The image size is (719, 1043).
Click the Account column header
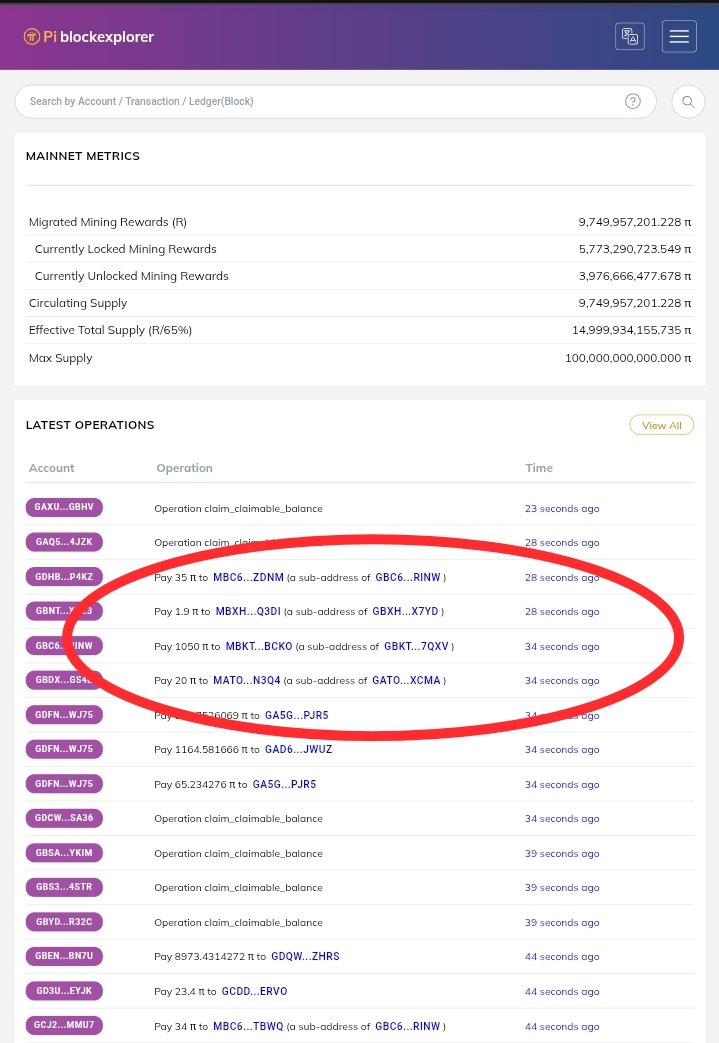[x=51, y=468]
